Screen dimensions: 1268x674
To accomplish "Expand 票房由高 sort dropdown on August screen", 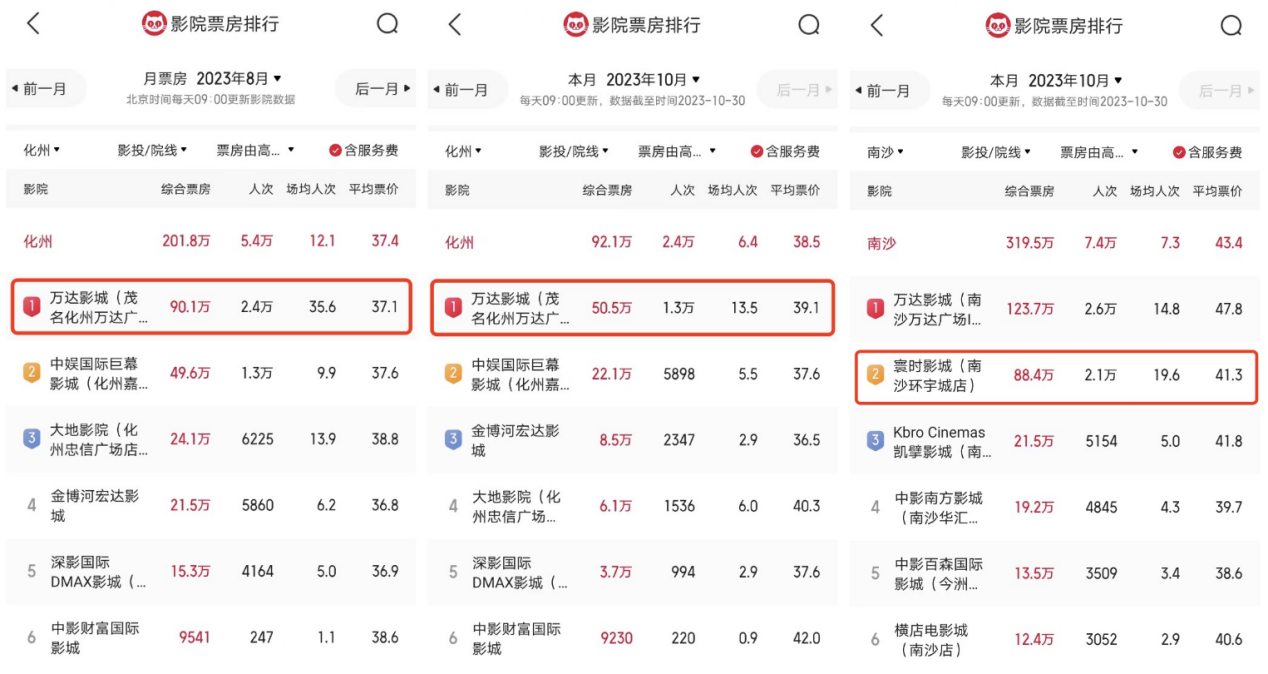I will coord(256,151).
